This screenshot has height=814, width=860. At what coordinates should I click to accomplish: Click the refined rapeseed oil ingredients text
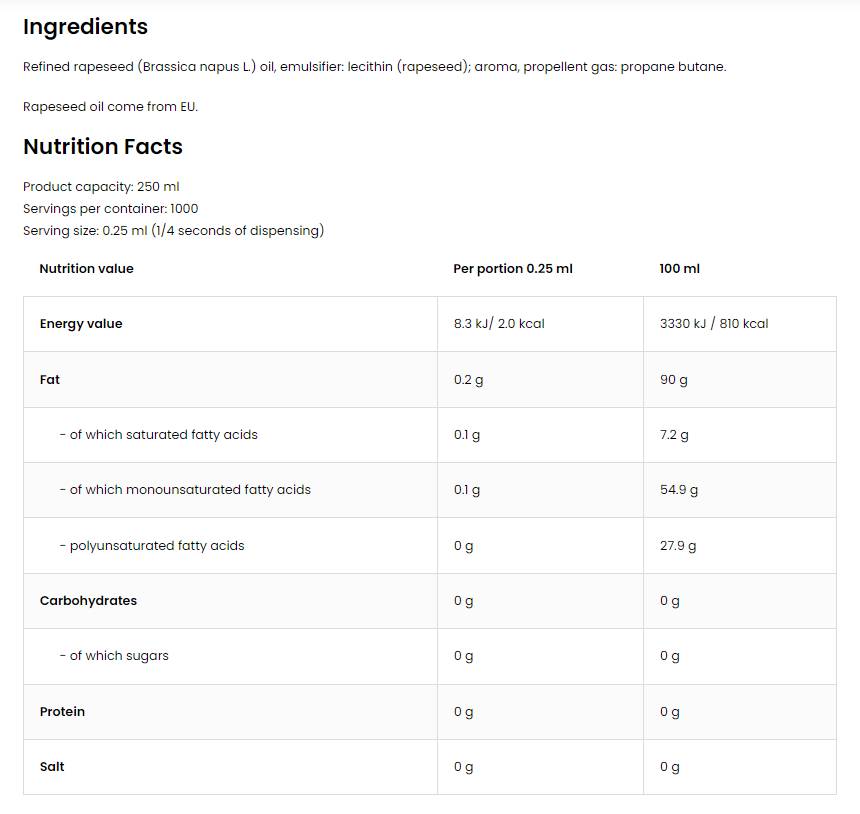pyautogui.click(x=374, y=67)
